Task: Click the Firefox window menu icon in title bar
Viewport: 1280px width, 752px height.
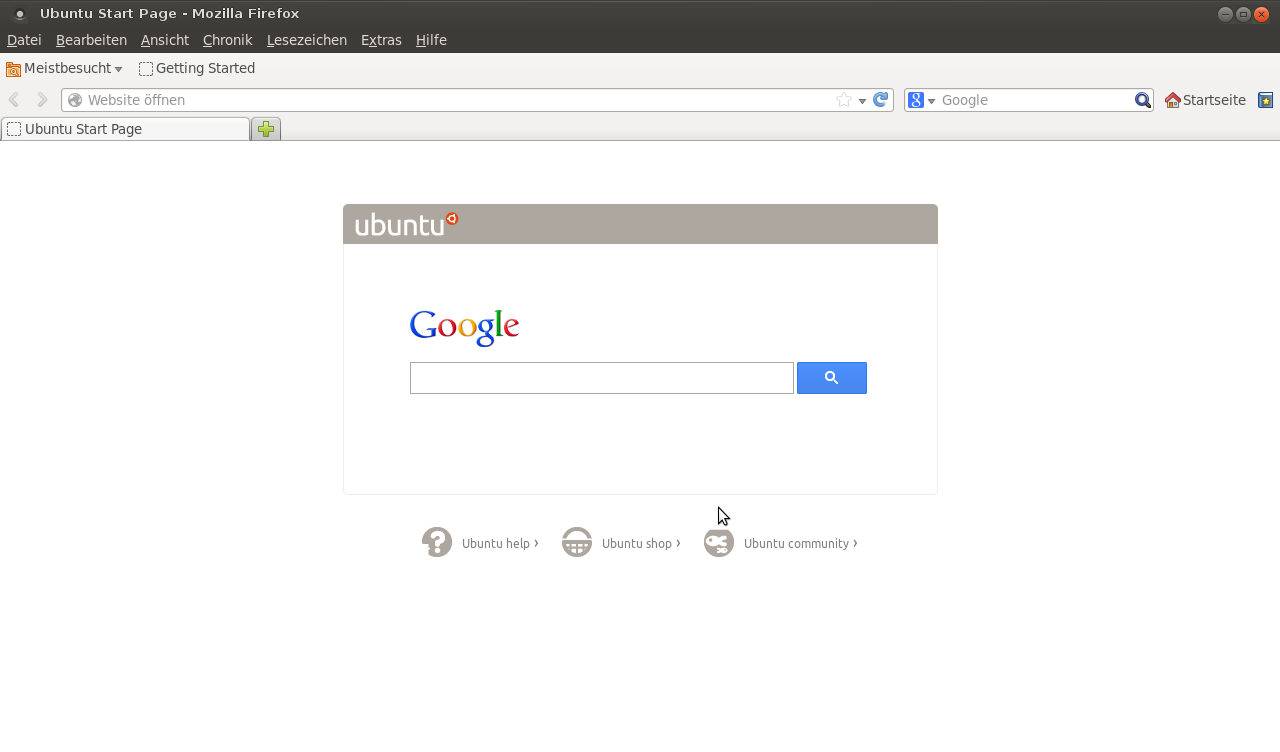Action: [x=19, y=14]
